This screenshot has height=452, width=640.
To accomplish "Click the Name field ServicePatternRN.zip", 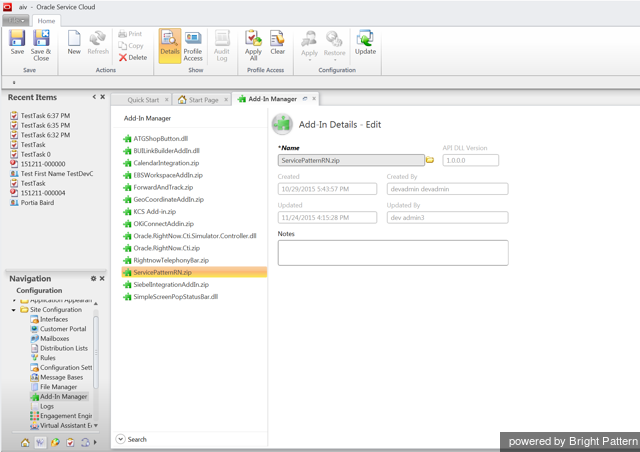I will pyautogui.click(x=351, y=160).
